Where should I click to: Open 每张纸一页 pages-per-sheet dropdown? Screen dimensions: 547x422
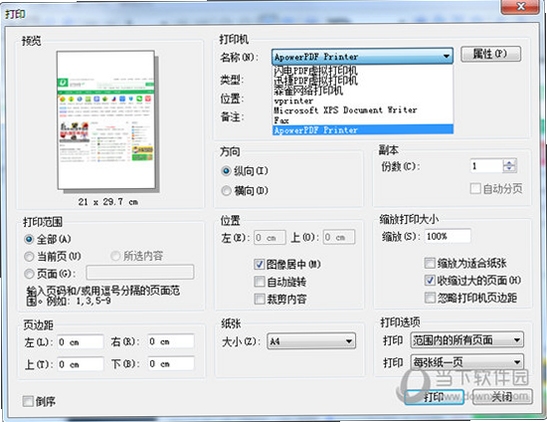(467, 363)
